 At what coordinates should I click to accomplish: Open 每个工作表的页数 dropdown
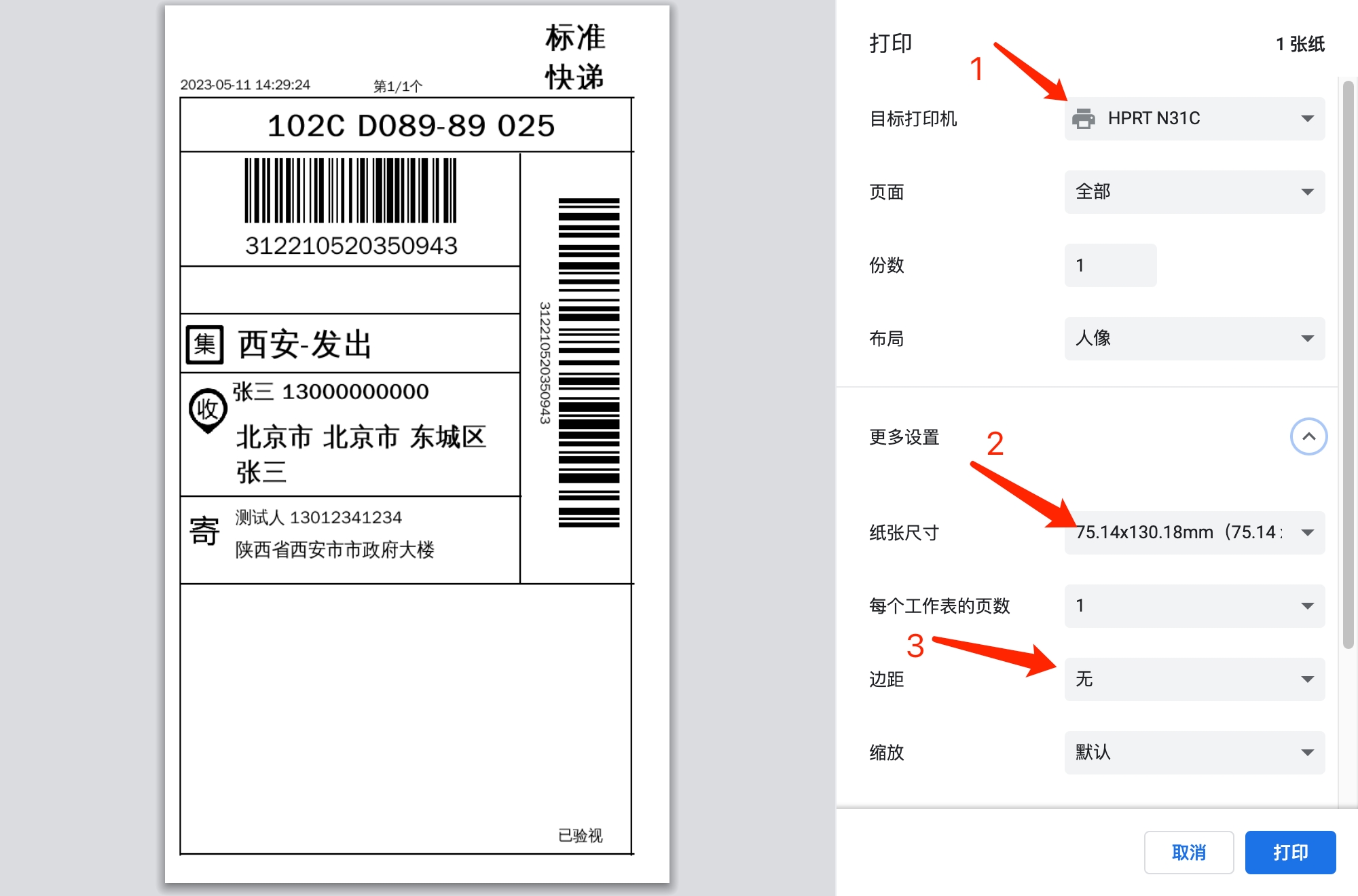(x=1194, y=606)
